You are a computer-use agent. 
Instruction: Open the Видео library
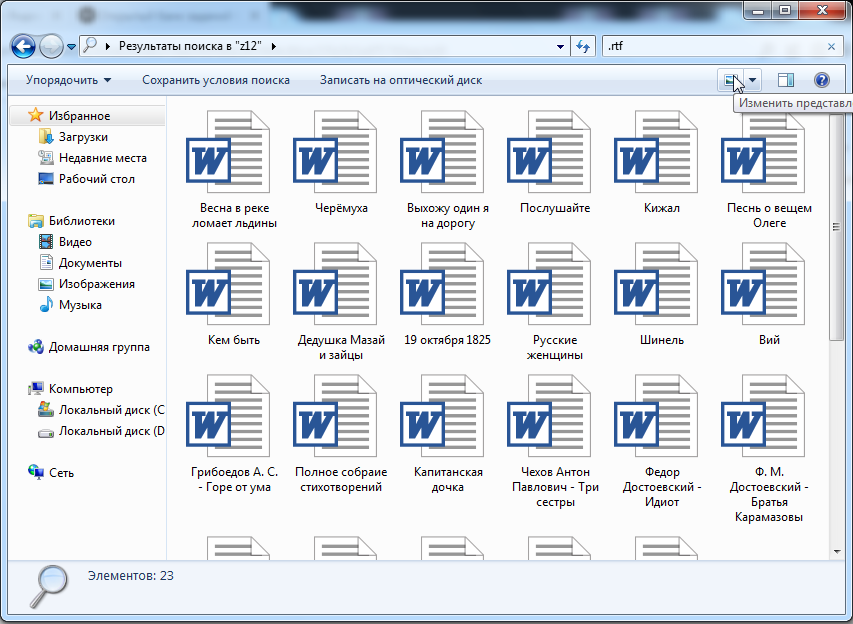click(65, 242)
